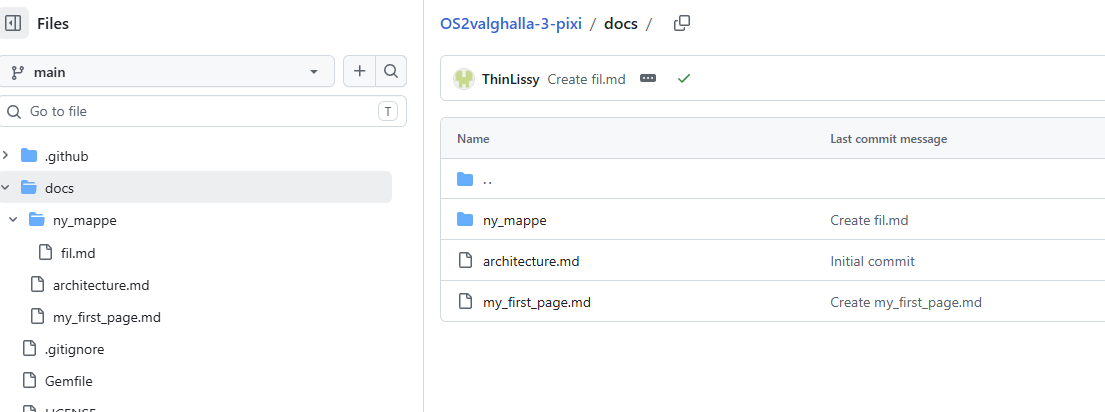Focus the Go to file input

pos(203,111)
